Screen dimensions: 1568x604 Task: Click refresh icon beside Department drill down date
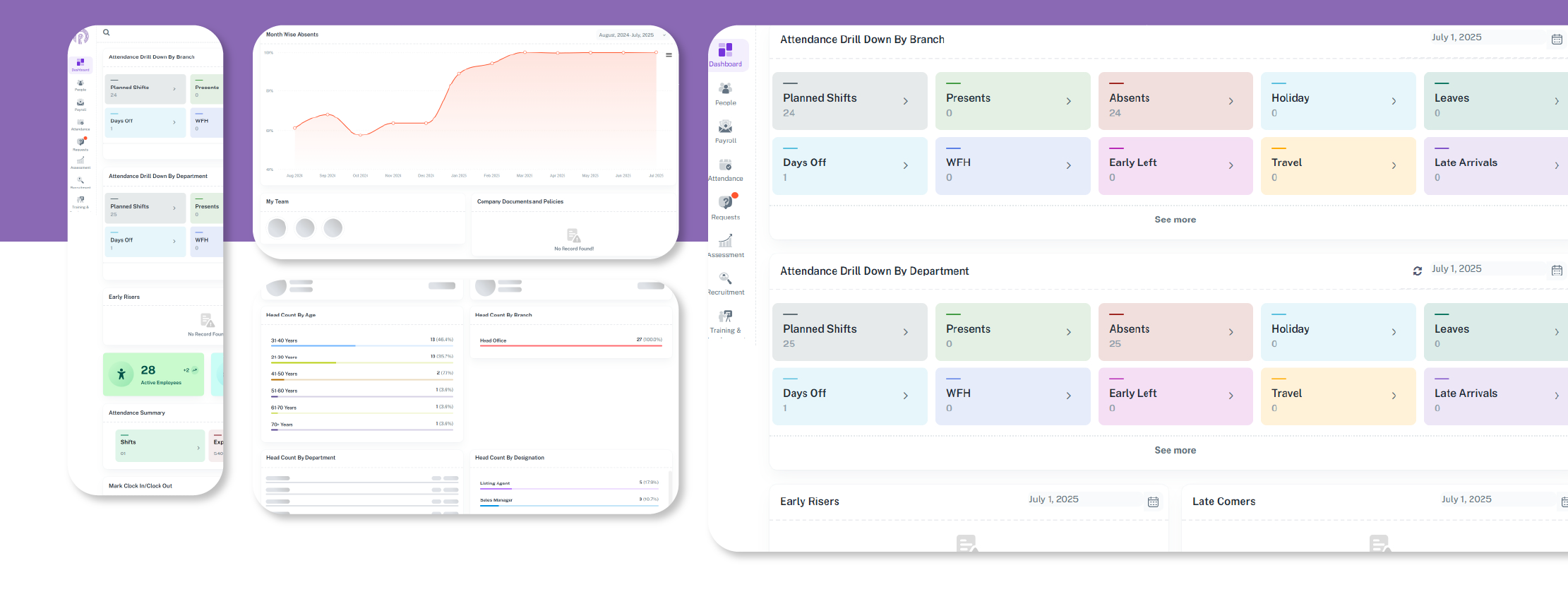(1417, 271)
